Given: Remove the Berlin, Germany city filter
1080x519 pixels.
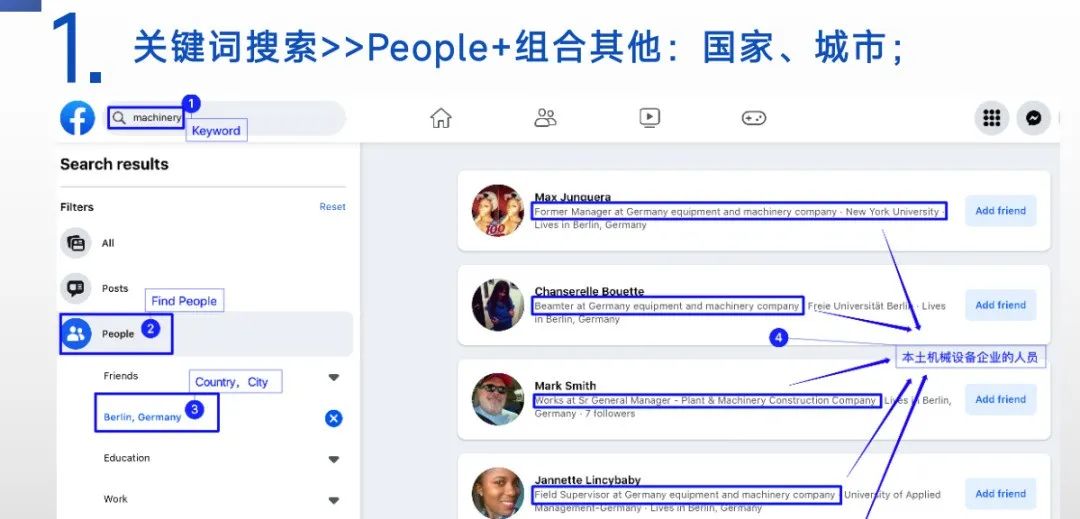Looking at the screenshot, I should (x=333, y=419).
